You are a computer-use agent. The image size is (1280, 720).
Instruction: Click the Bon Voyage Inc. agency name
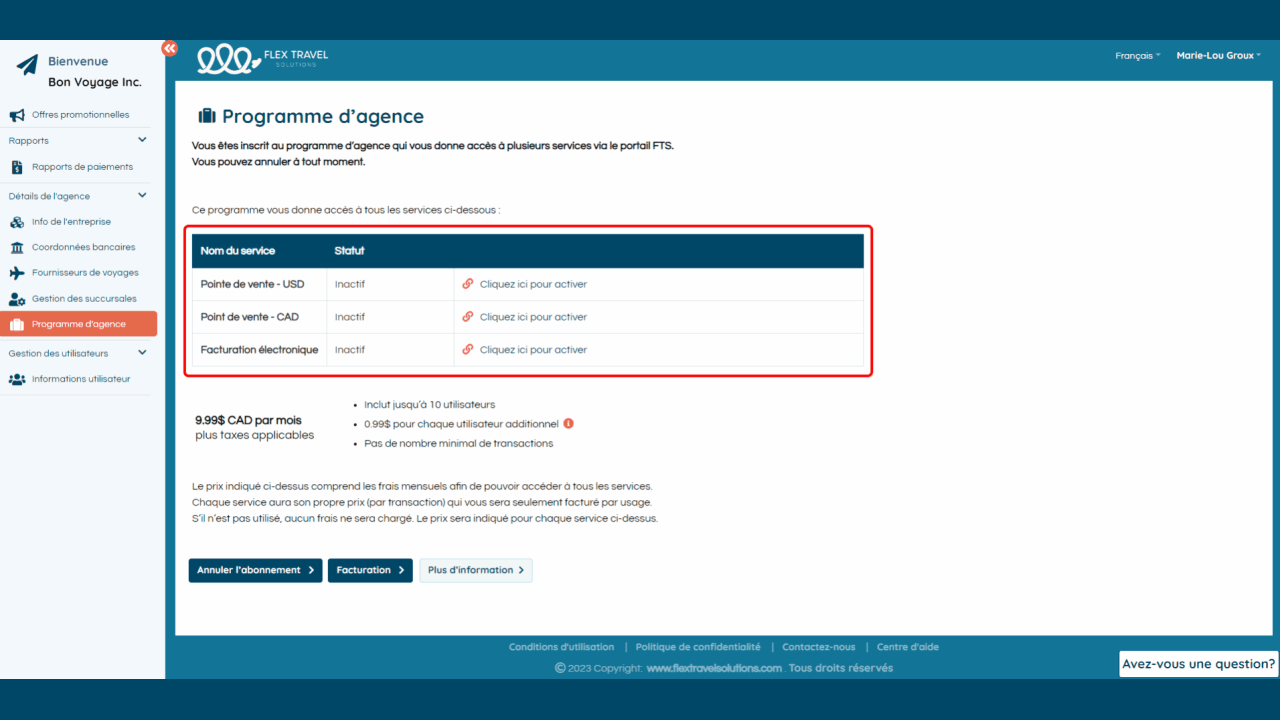(x=95, y=82)
